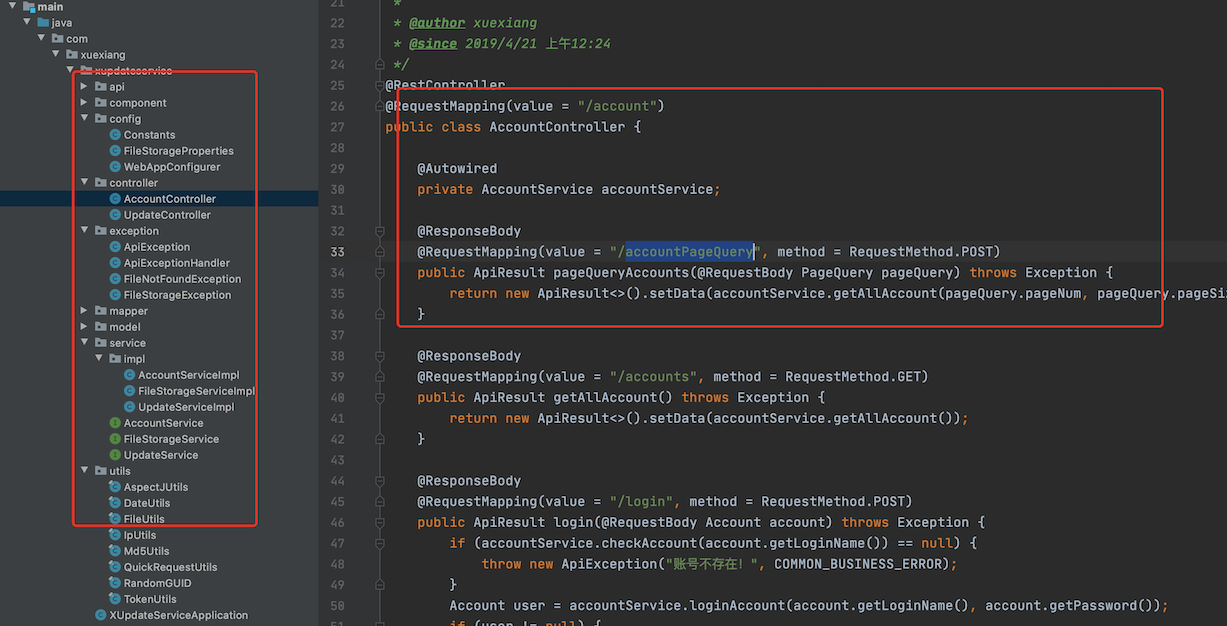
Task: Click the selected accountPageQuery text
Action: click(689, 251)
